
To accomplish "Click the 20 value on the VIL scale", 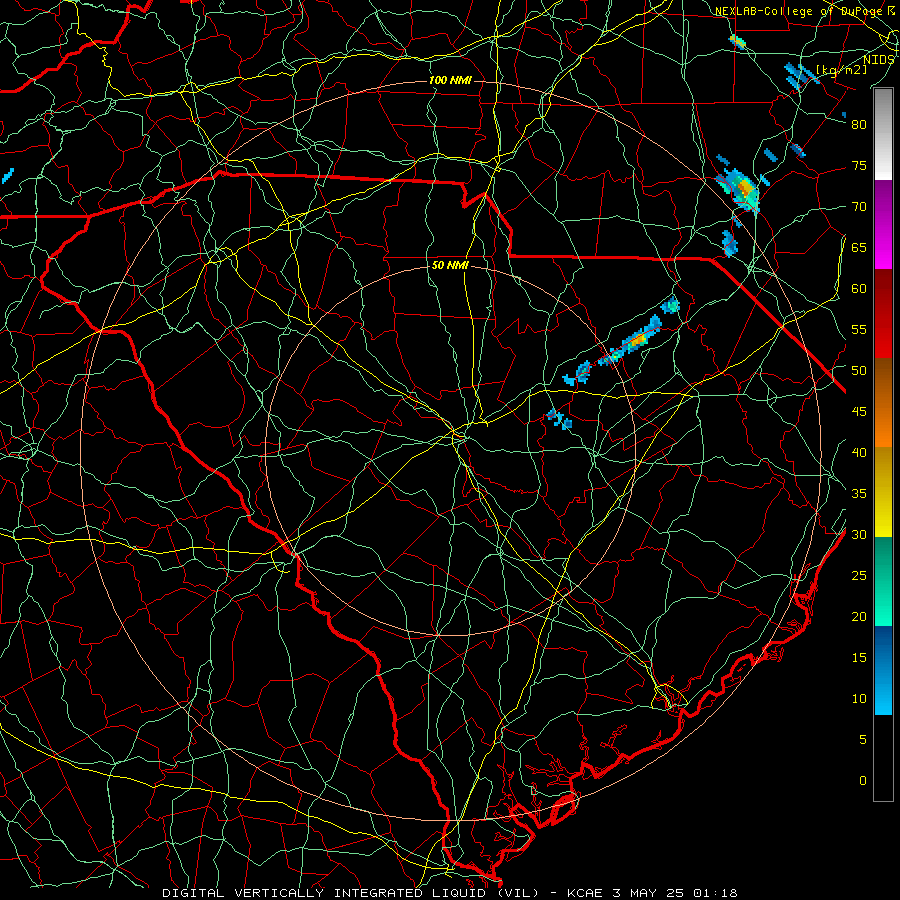I will coord(859,617).
